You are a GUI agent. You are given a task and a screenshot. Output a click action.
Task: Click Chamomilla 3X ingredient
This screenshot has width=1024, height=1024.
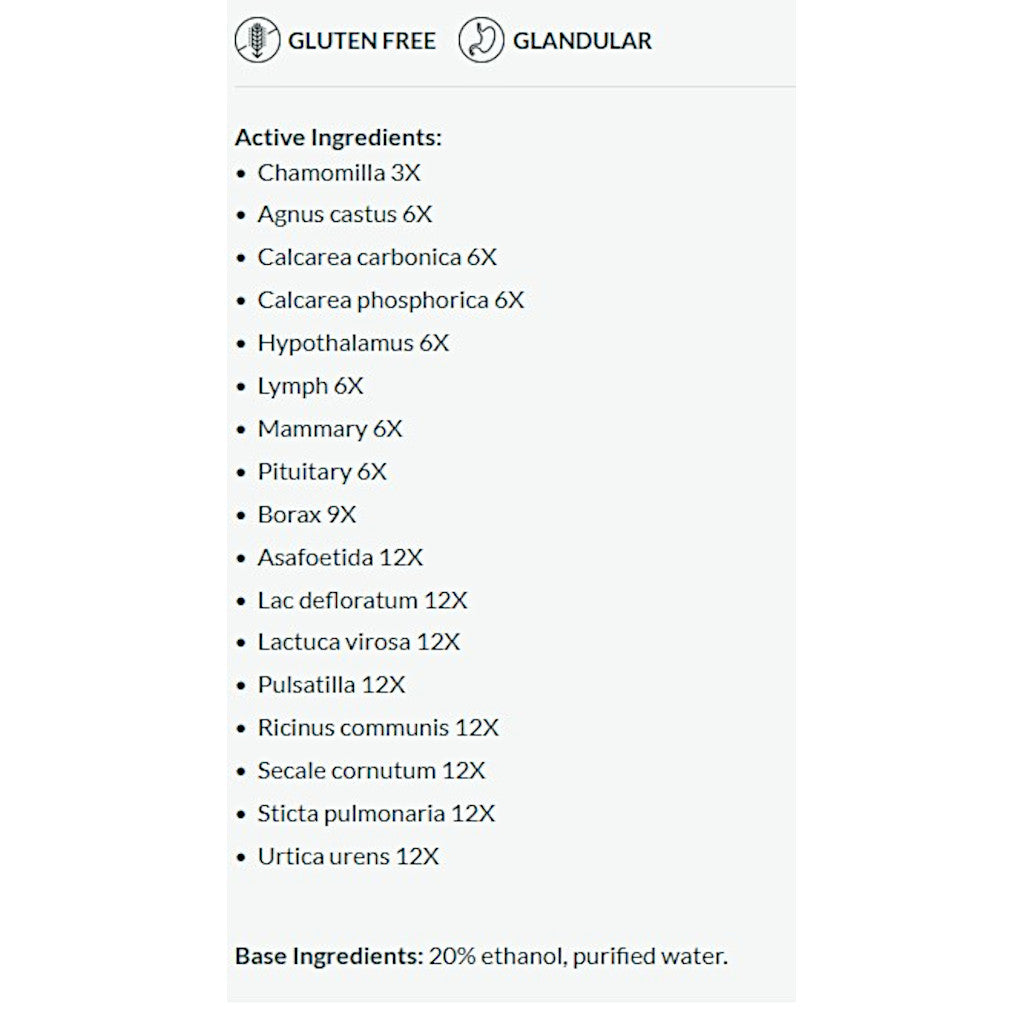(339, 173)
